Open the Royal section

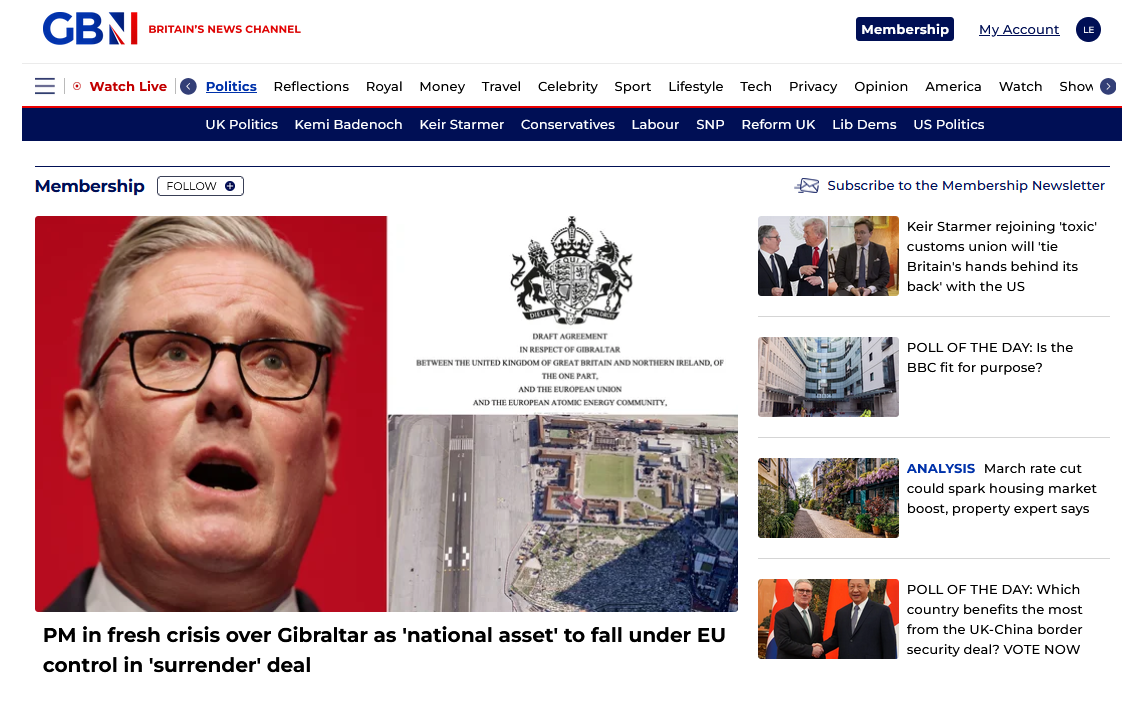pos(384,86)
